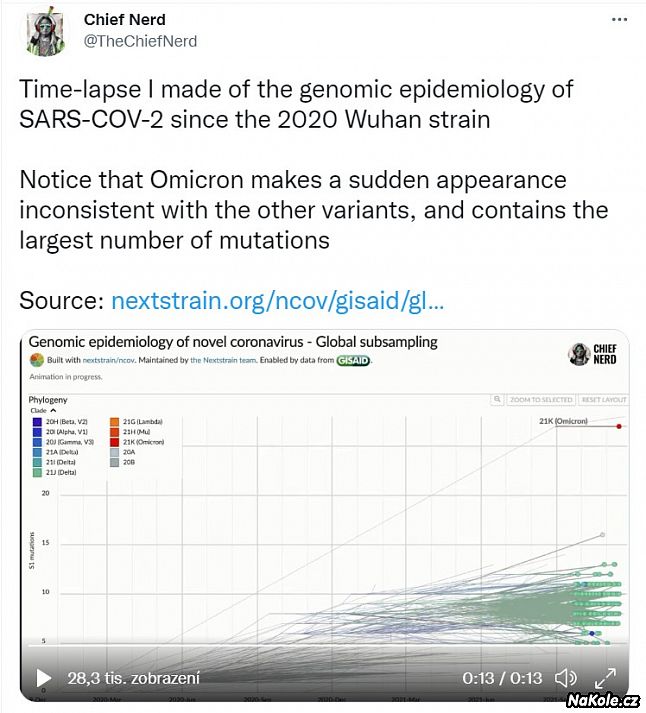
Task: Open the nextstrain.org/ncov/gisaid source link
Action: pyautogui.click(x=277, y=301)
